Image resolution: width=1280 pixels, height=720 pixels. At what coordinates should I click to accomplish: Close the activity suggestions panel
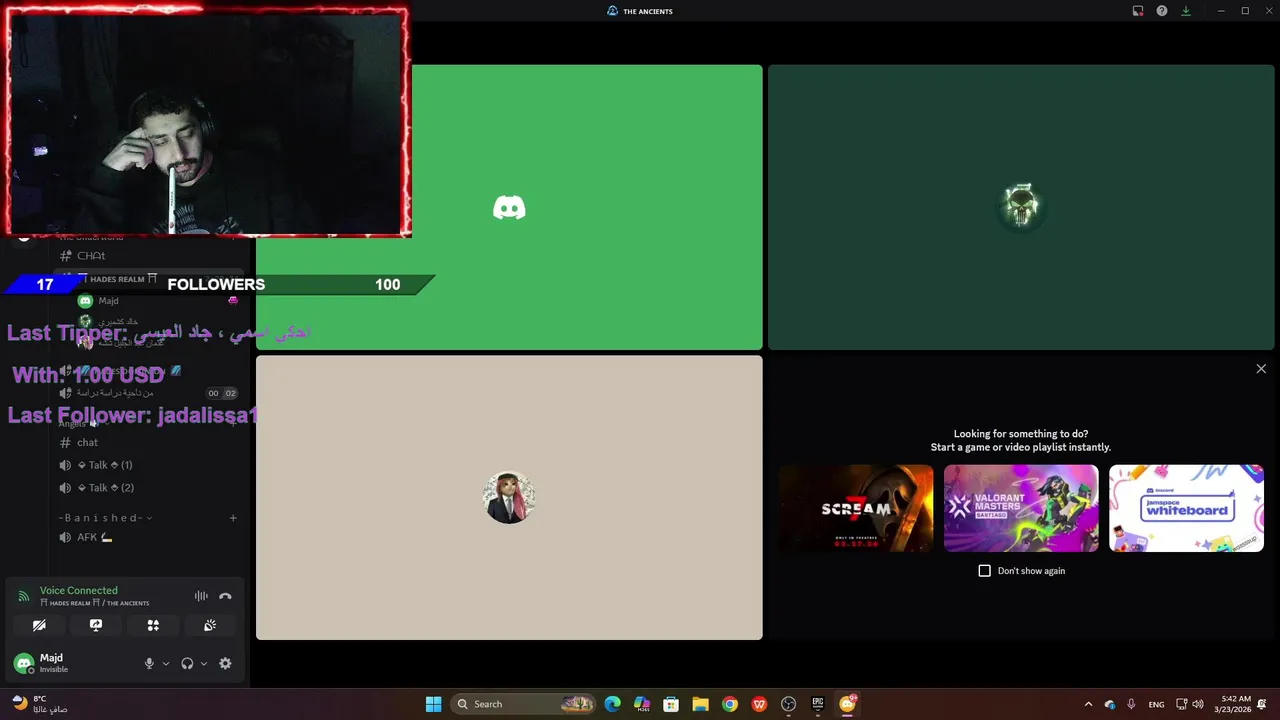[1261, 369]
